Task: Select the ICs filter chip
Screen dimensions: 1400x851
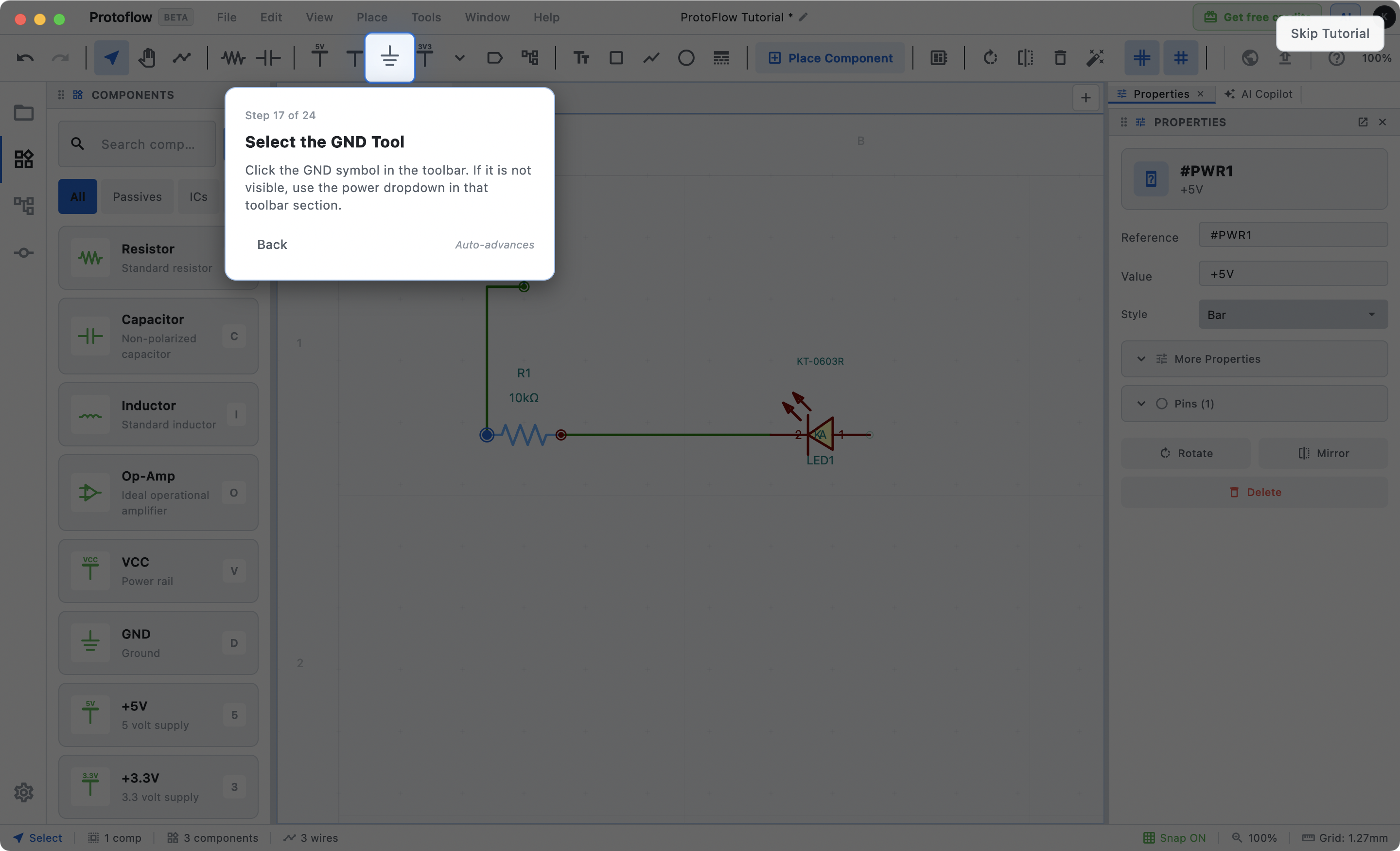Action: (x=198, y=196)
